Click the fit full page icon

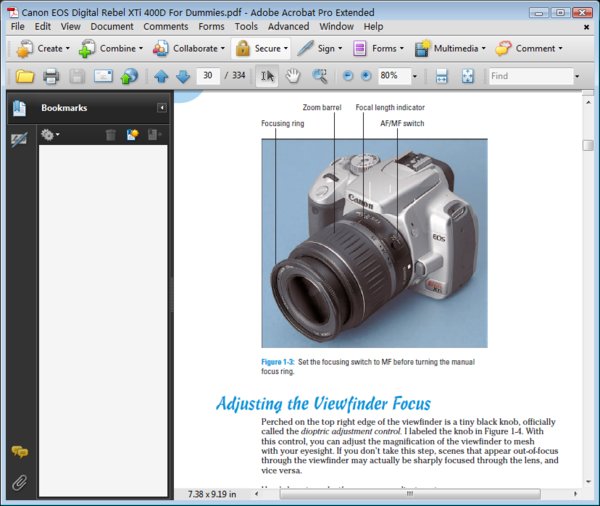click(468, 76)
